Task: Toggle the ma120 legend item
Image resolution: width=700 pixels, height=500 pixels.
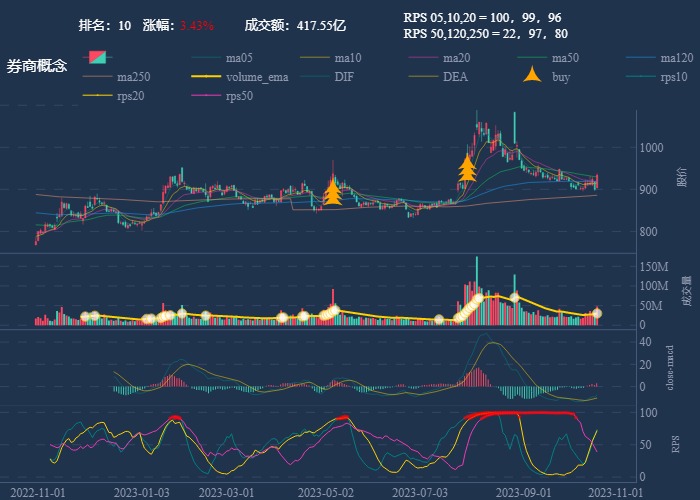Action: pos(676,58)
